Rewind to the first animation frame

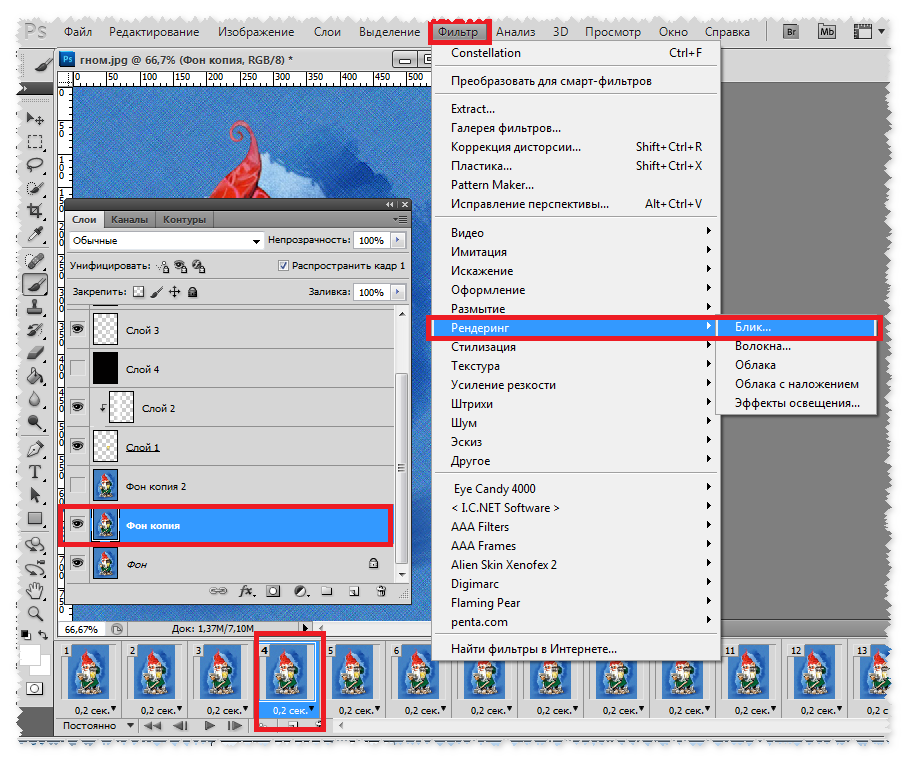tap(152, 726)
